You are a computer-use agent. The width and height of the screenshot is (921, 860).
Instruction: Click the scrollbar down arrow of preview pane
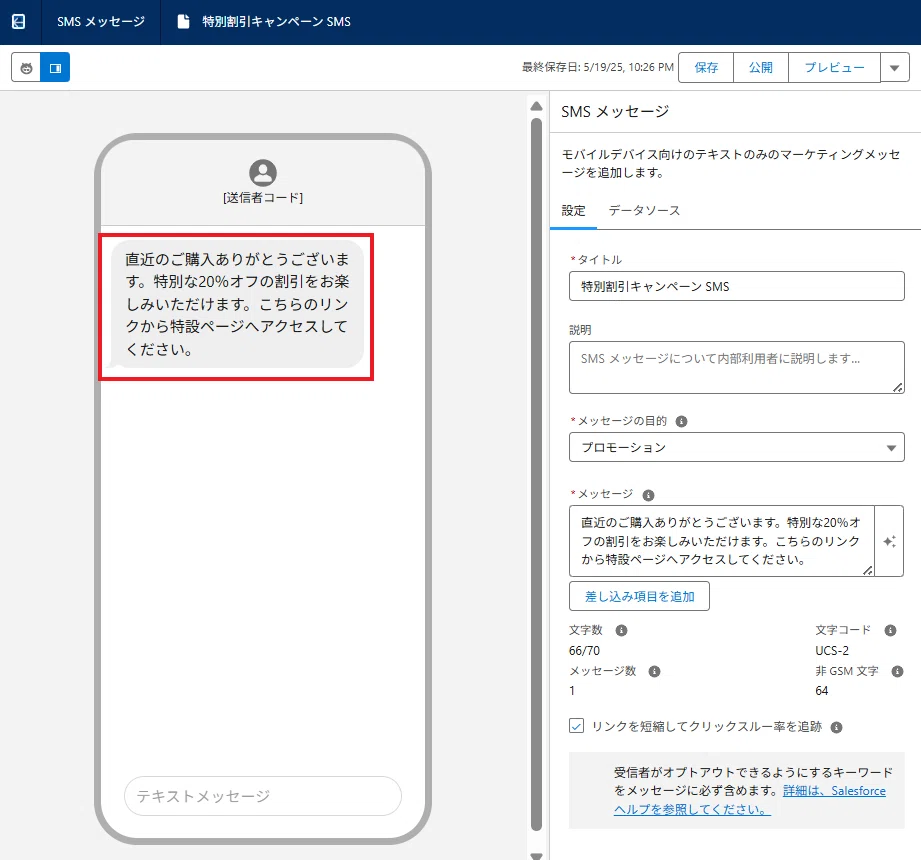point(536,855)
